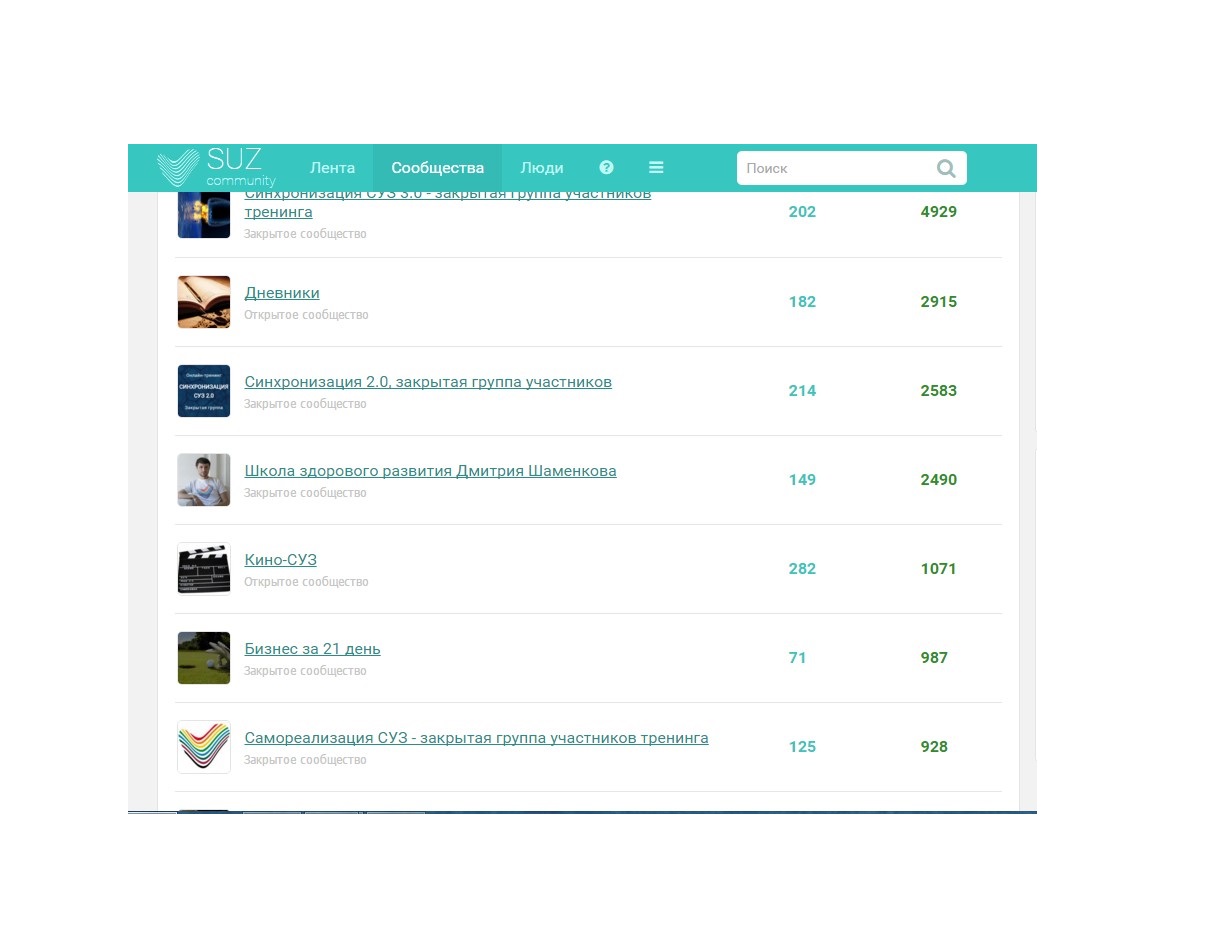
Task: Click member count 71 for Бизнес
Action: 797,658
